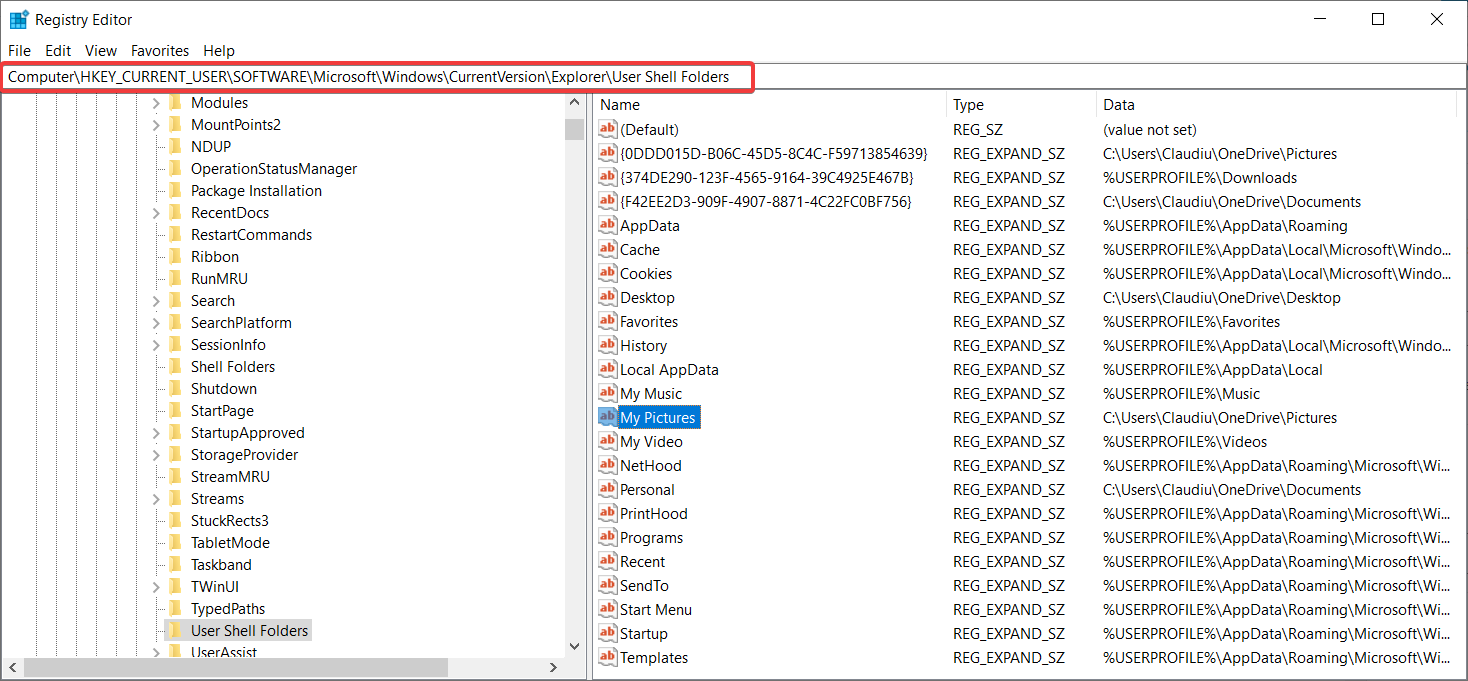Select the TypedPaths key
This screenshot has width=1468, height=681.
[228, 609]
